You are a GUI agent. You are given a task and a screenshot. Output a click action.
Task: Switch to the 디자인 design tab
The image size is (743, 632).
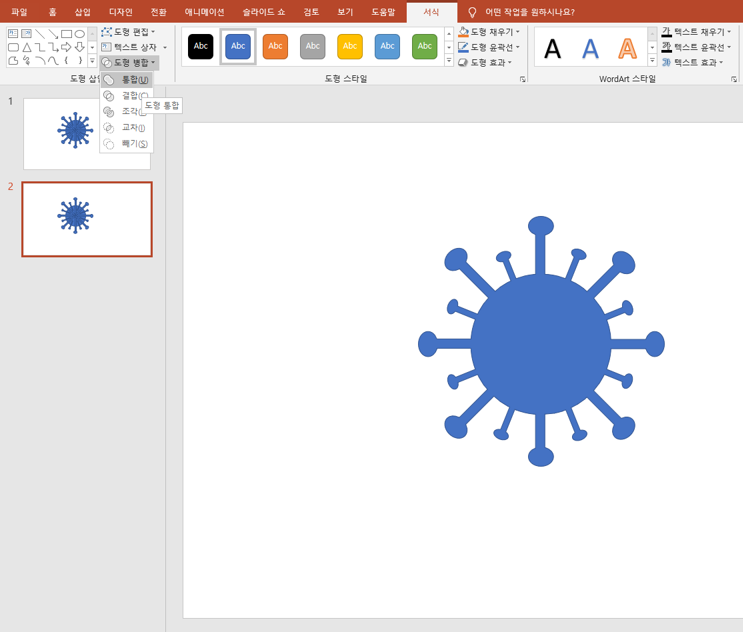[121, 12]
